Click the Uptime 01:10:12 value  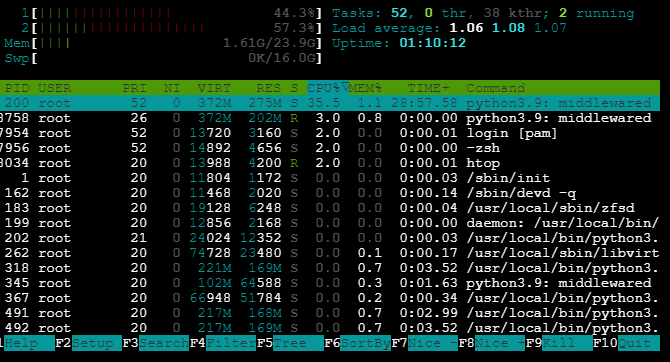click(x=432, y=43)
